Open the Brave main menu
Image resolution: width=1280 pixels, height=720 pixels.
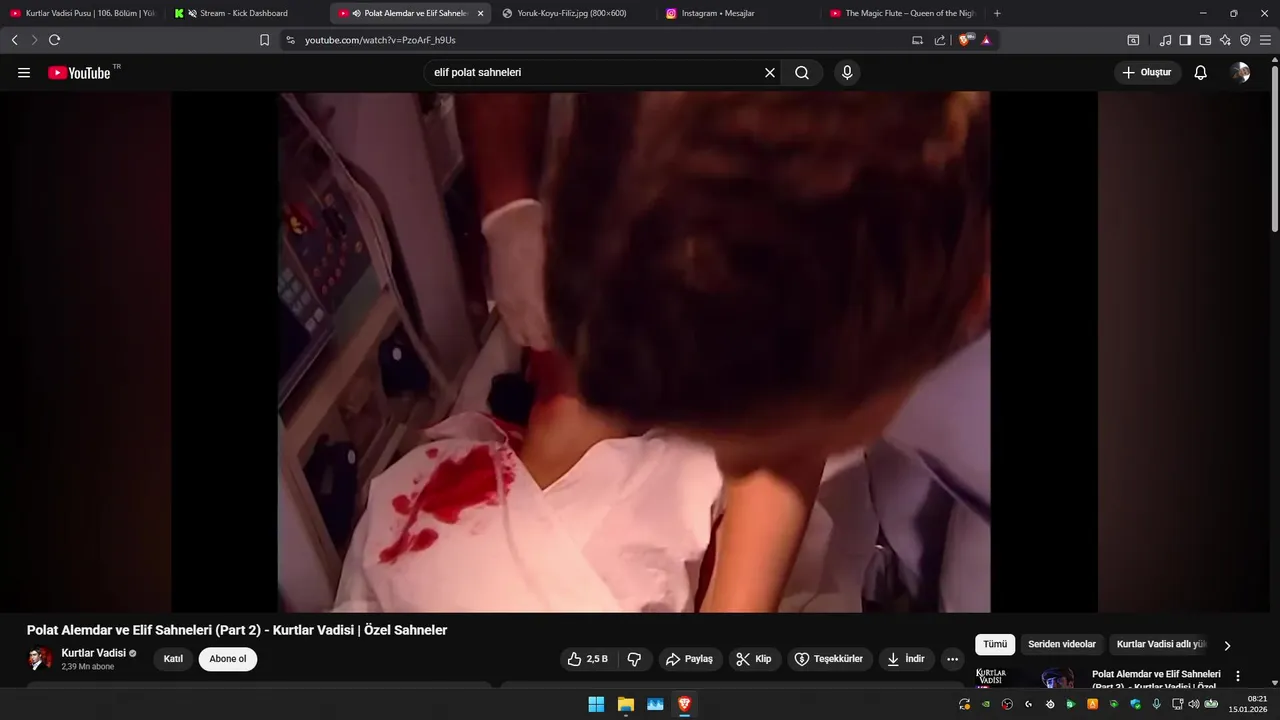[x=1265, y=40]
